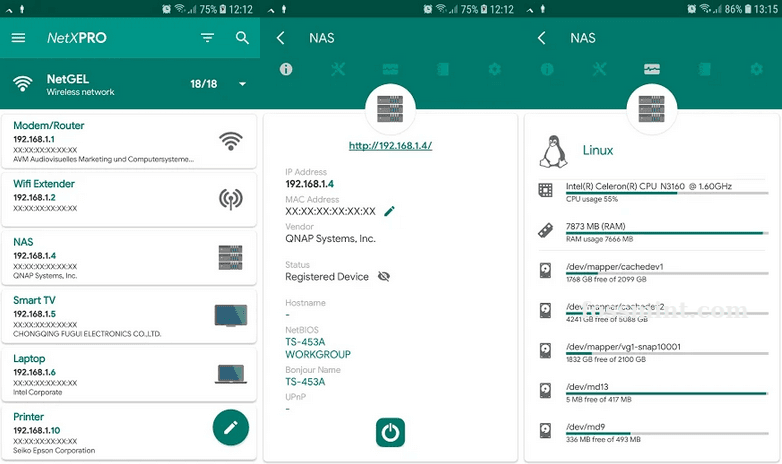Tap the QNAP Systems, Inc. vendor text
Image resolution: width=782 pixels, height=464 pixels.
(x=331, y=238)
